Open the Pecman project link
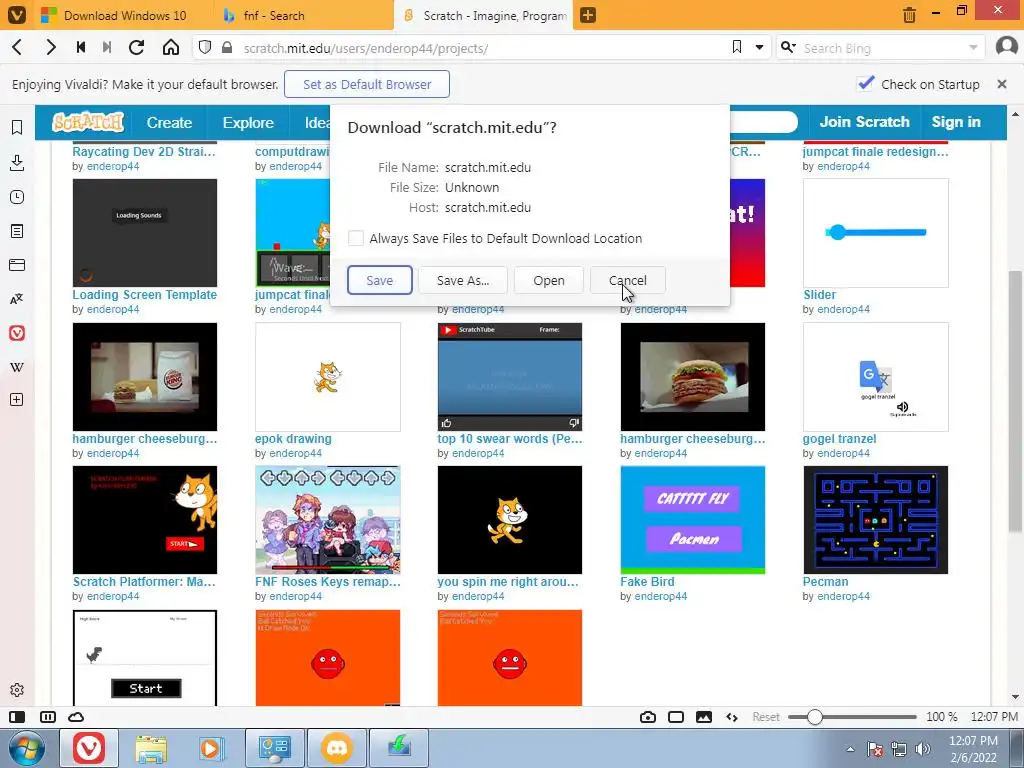1024x768 pixels. coord(825,582)
